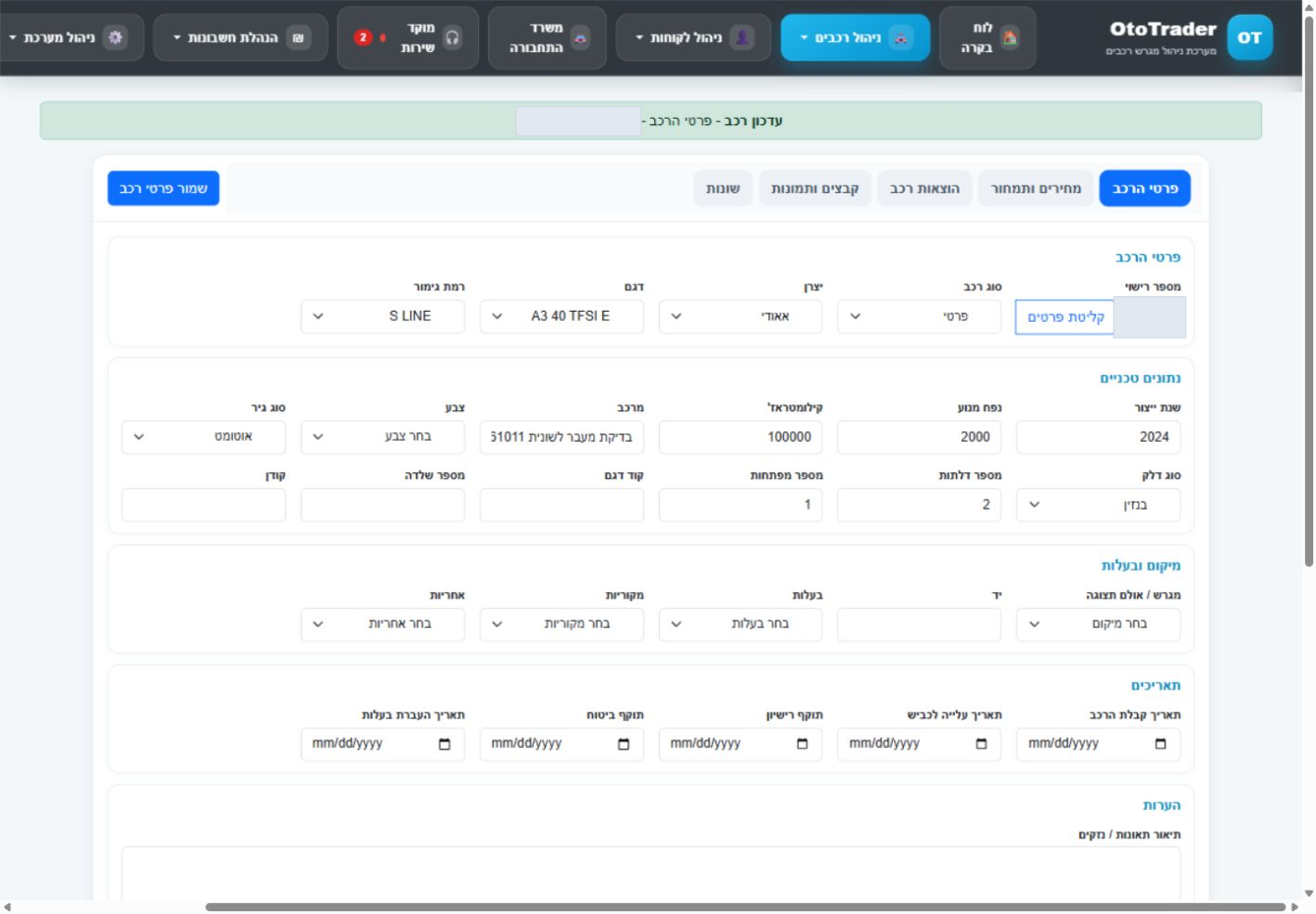Open the סוג גיר gearbox dropdown
Viewport: 1316px width, 914px height.
click(x=203, y=437)
